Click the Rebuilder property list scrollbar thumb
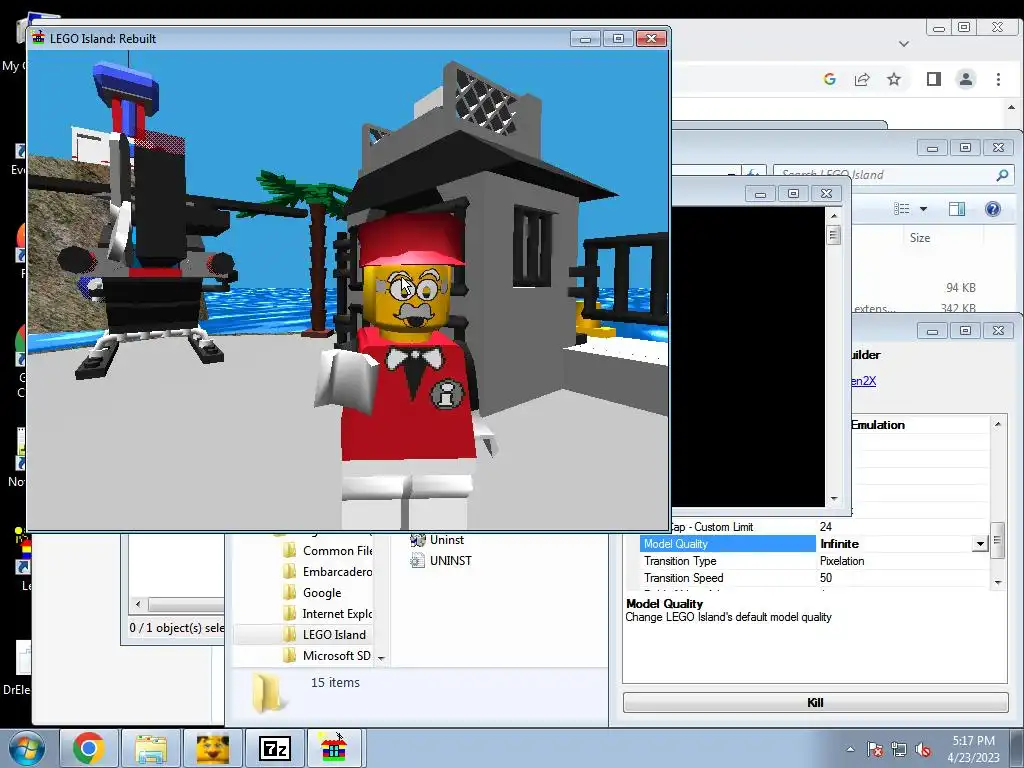Viewport: 1024px width, 768px height. coord(997,541)
